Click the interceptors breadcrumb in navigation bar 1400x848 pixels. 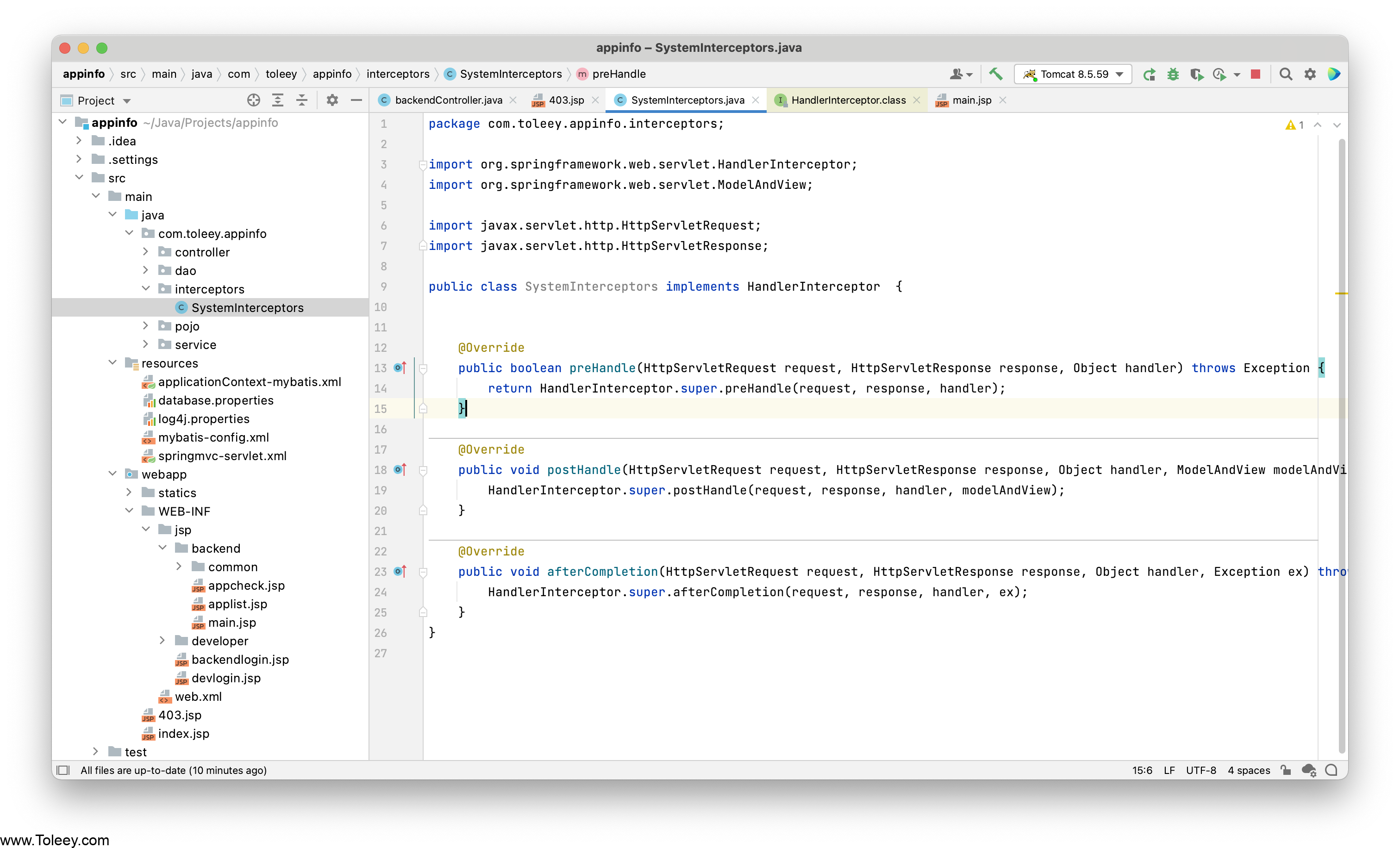tap(398, 75)
